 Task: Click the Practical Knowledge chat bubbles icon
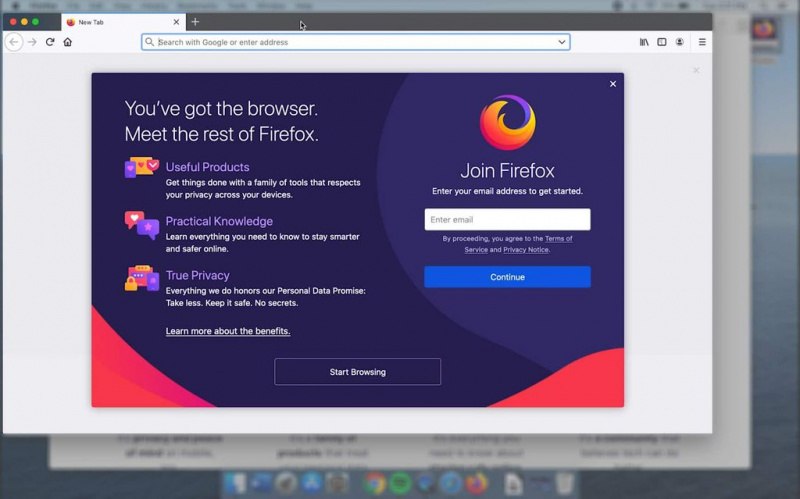click(x=141, y=225)
